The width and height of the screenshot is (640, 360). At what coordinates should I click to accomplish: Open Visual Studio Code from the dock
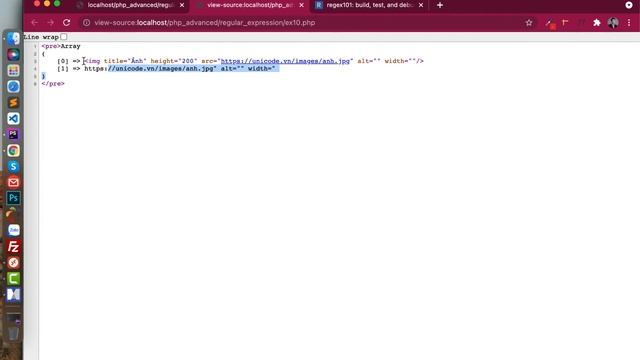click(x=13, y=118)
